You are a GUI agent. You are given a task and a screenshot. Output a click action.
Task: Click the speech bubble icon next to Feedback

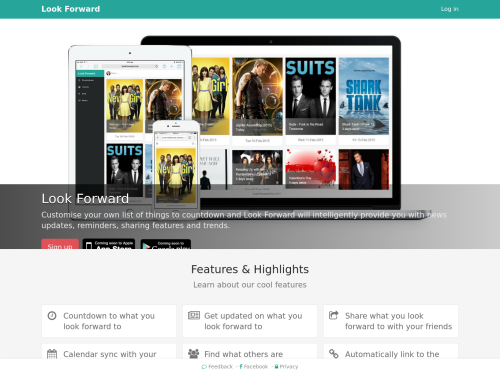click(204, 367)
